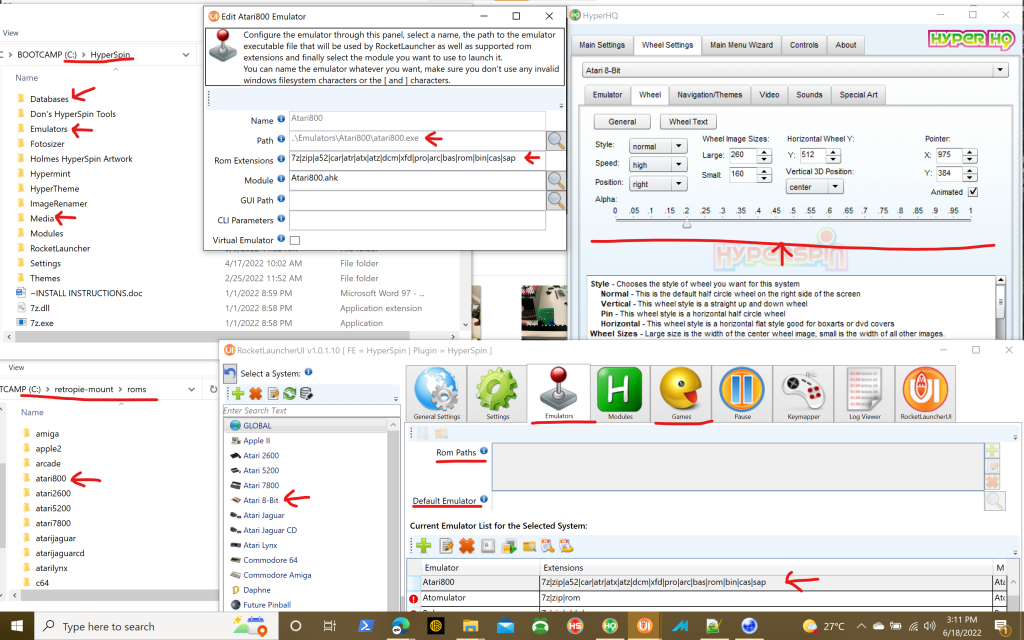This screenshot has width=1024, height=640.
Task: Open the Log Viewer icon
Action: pyautogui.click(x=866, y=390)
